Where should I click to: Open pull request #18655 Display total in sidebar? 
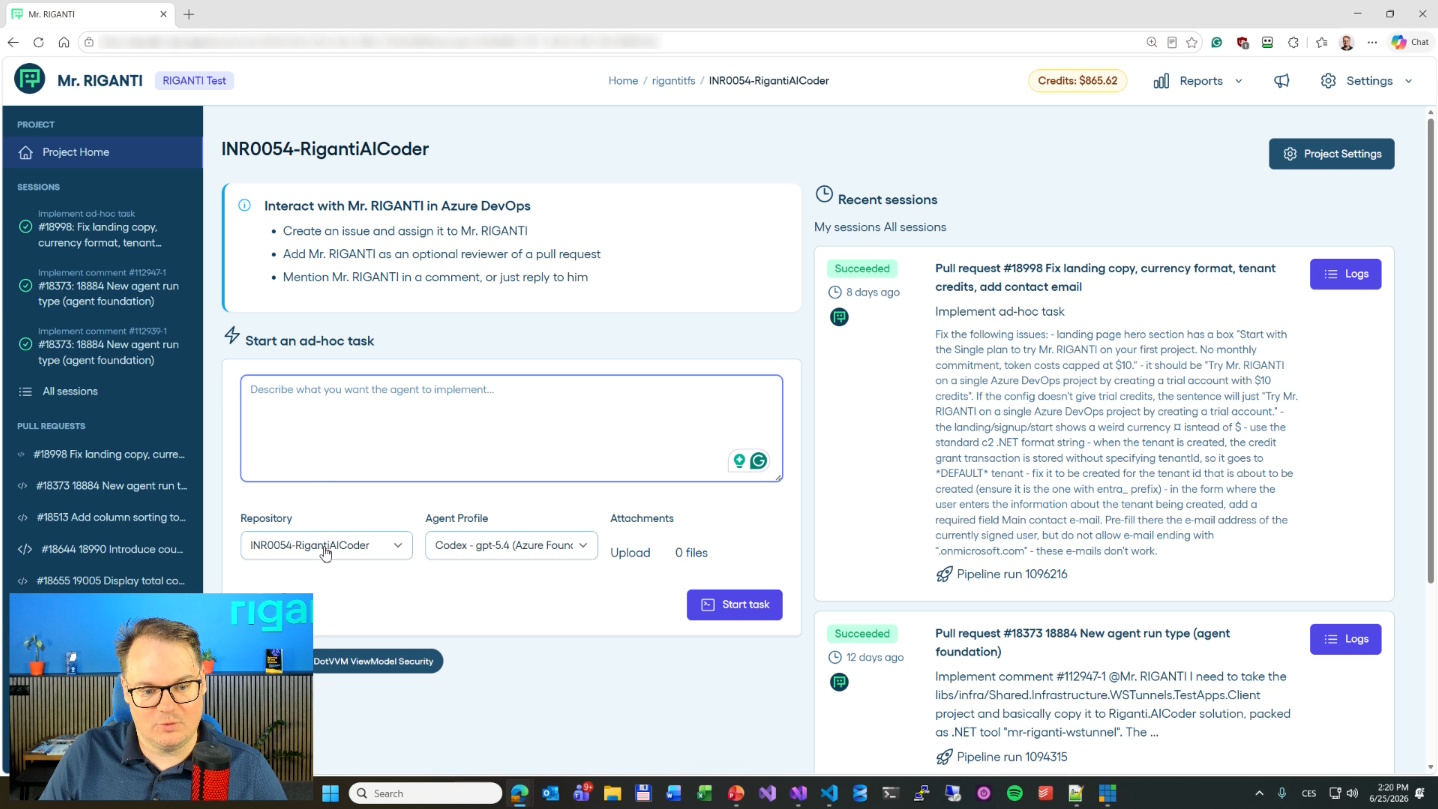tap(103, 580)
